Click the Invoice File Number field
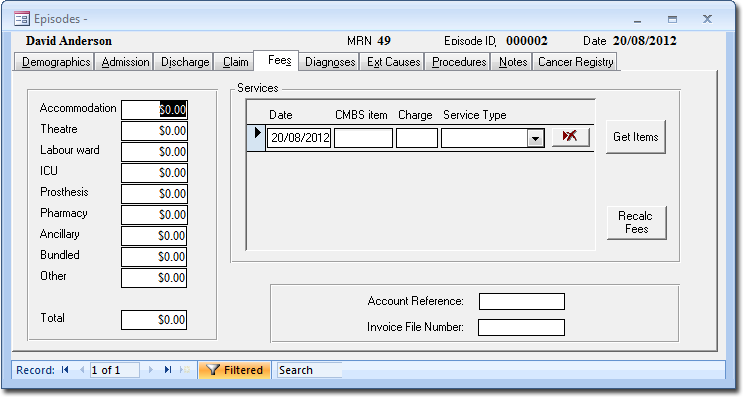The width and height of the screenshot is (743, 397). pos(521,327)
